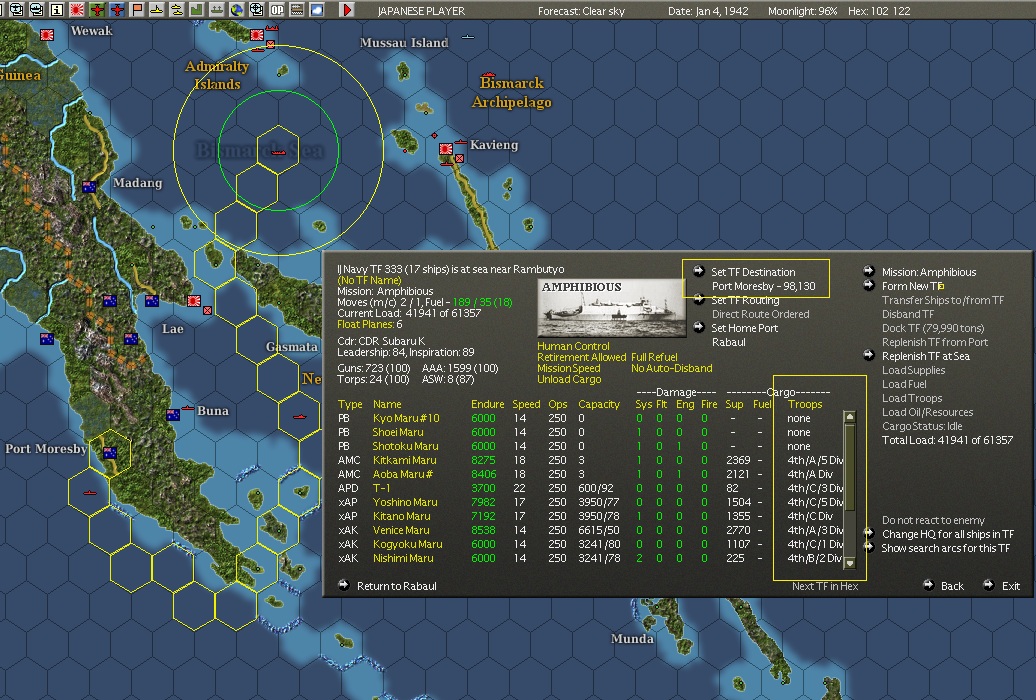Image resolution: width=1036 pixels, height=700 pixels.
Task: Click the OP toolbar icon
Action: [x=277, y=10]
